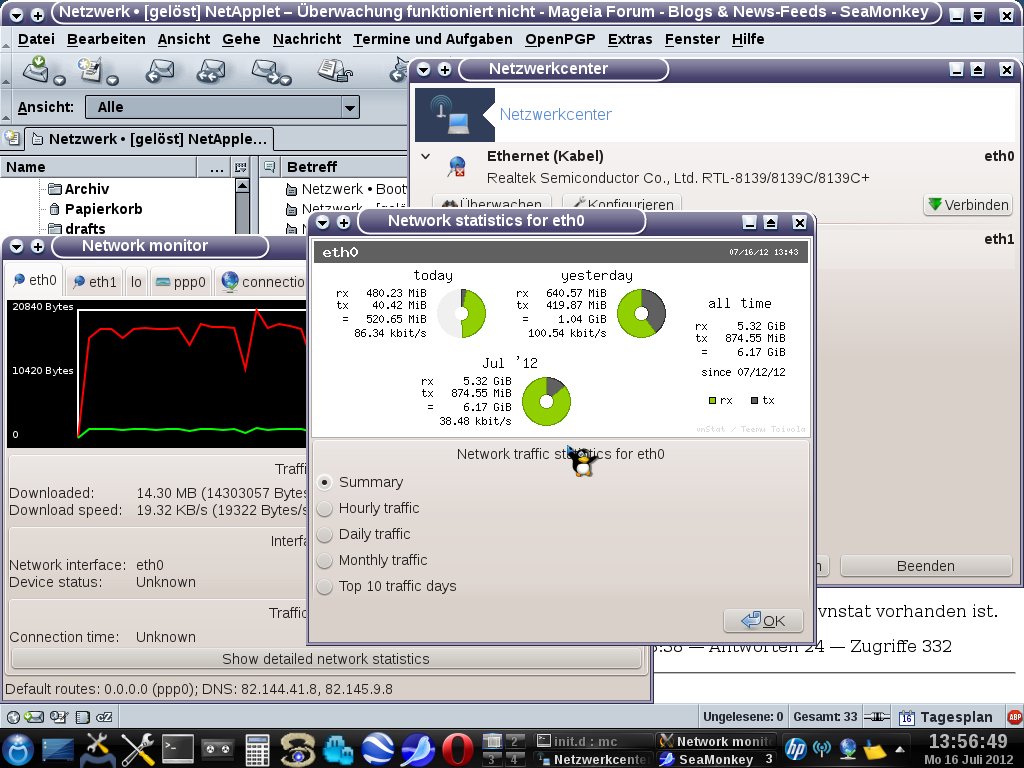The width and height of the screenshot is (1024, 768).
Task: Launch the terminal from the panel
Action: (178, 749)
